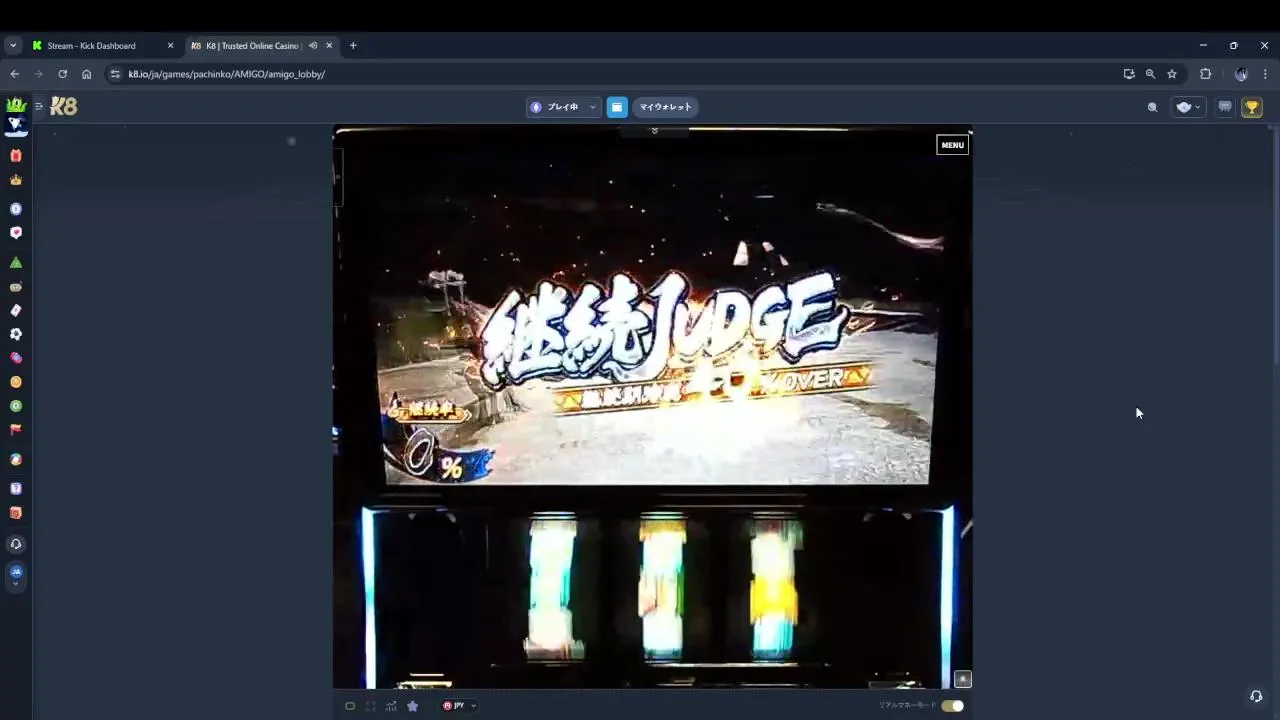The height and width of the screenshot is (720, 1280).
Task: Open the Chrome profile avatar
Action: (1241, 74)
